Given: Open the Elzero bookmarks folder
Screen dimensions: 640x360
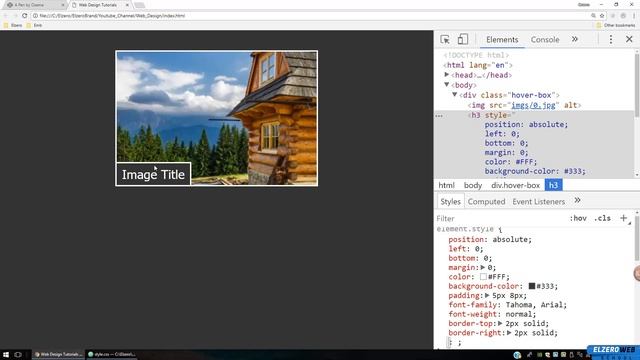Looking at the screenshot, I should (x=13, y=25).
